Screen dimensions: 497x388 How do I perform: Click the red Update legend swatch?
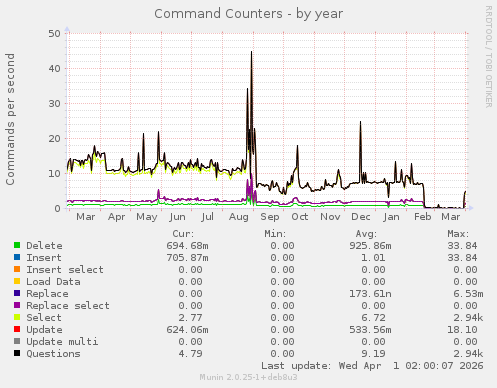[17, 329]
